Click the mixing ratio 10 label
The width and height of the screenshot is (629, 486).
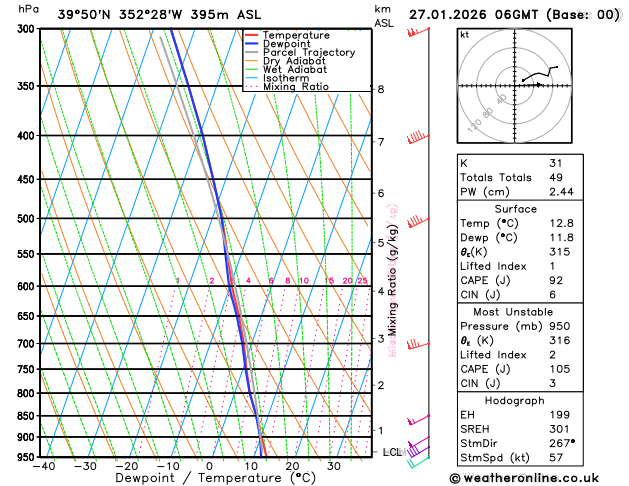(x=304, y=280)
